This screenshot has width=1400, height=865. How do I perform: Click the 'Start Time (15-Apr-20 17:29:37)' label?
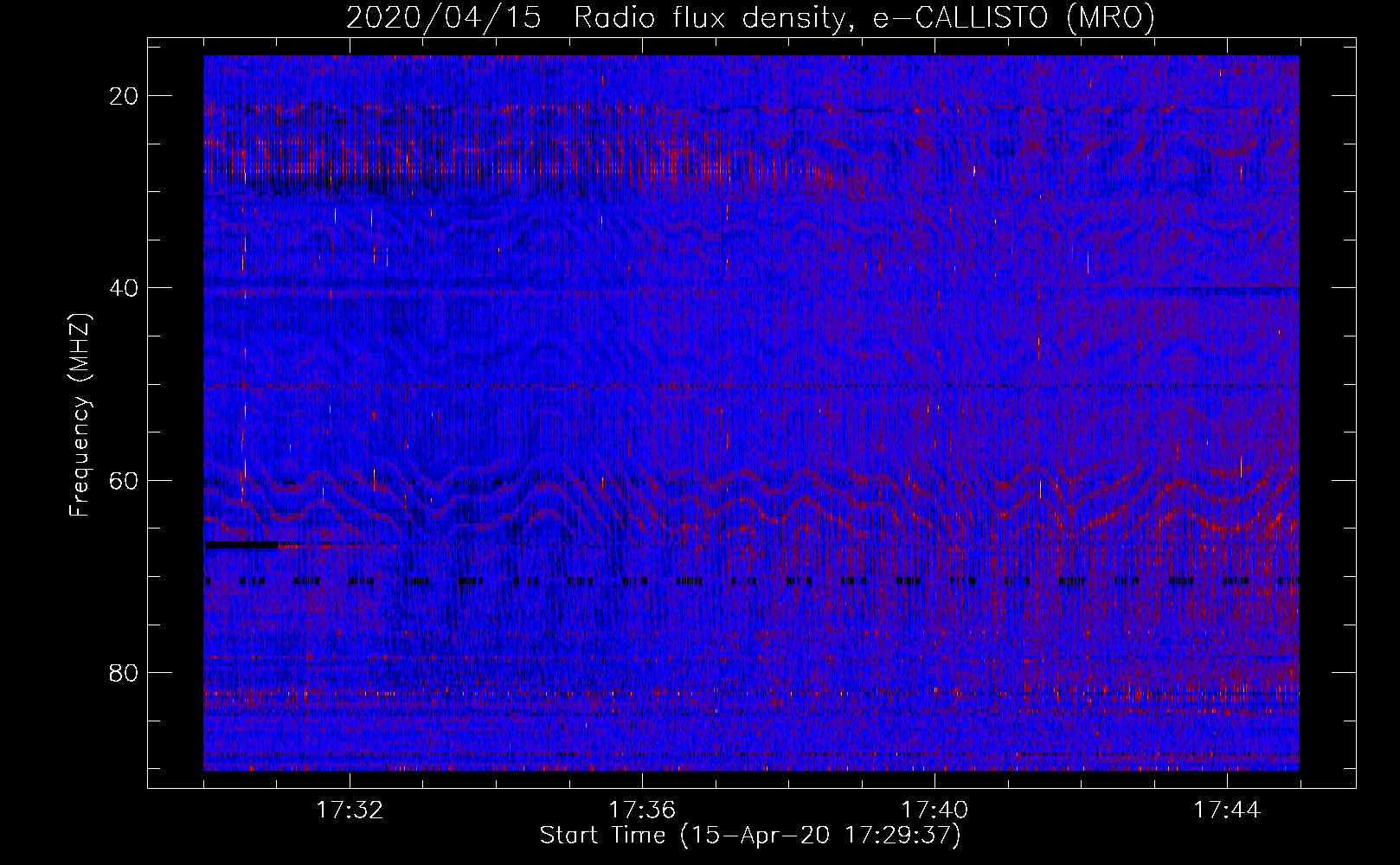point(750,836)
